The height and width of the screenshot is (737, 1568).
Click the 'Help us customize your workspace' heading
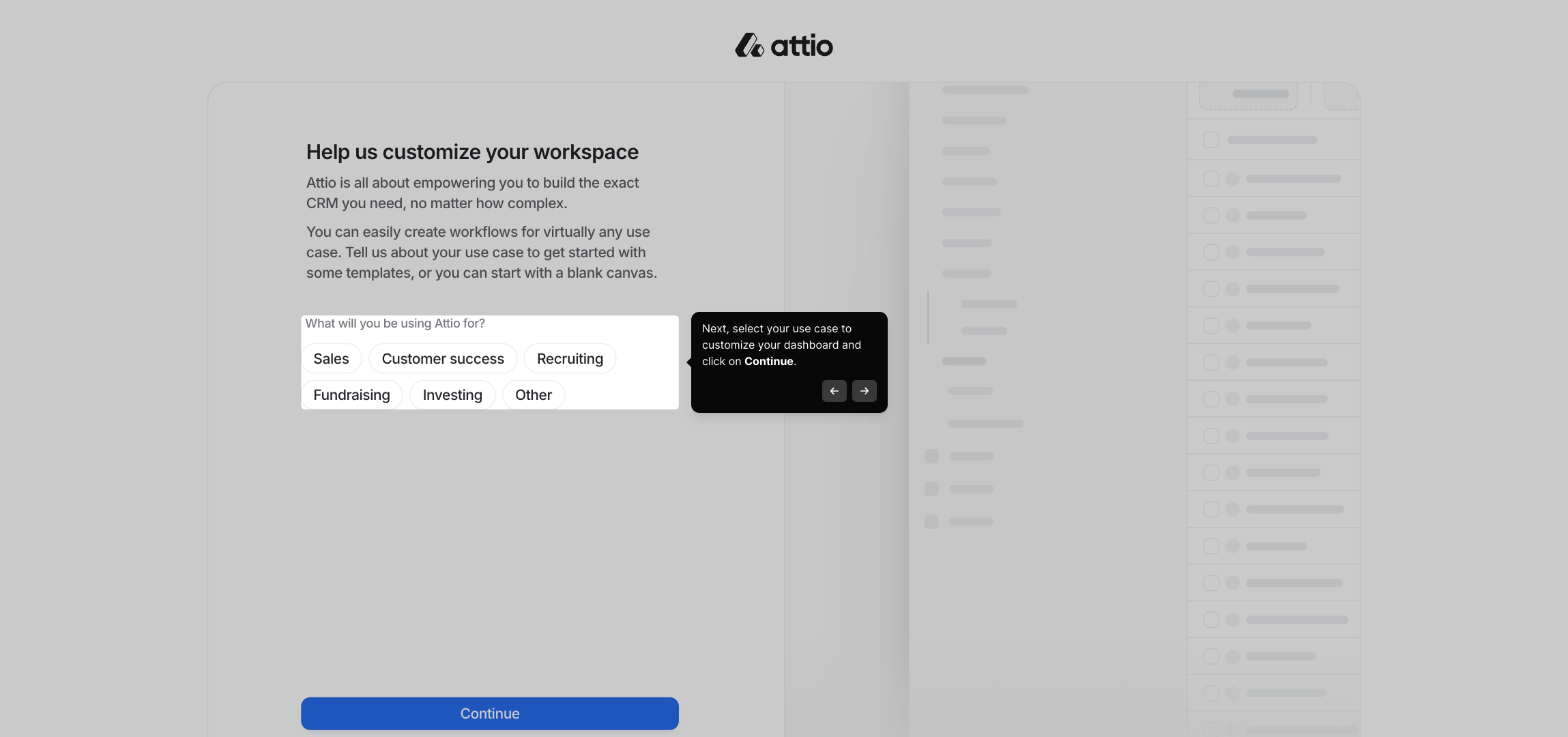point(472,151)
